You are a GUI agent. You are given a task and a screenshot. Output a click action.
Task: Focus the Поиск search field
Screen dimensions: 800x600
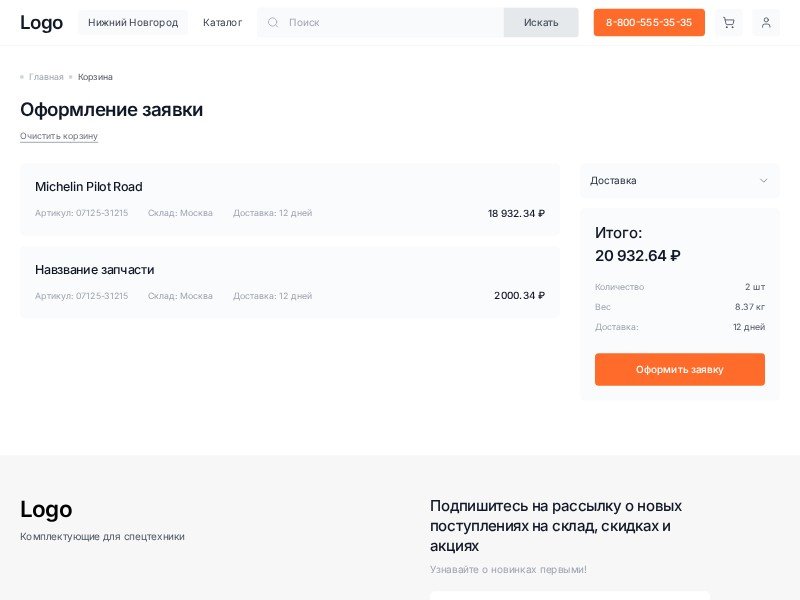tap(390, 23)
